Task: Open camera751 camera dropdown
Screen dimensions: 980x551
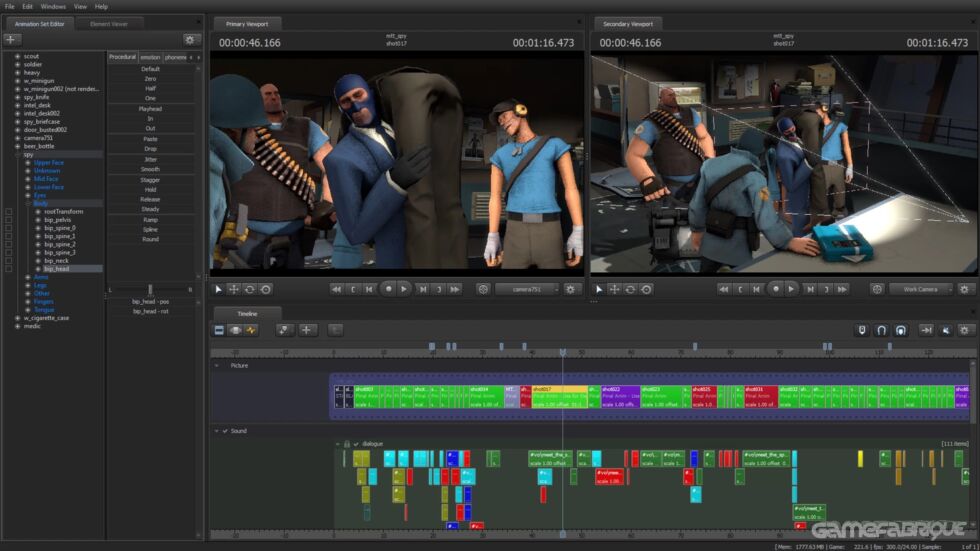Action: click(x=527, y=289)
